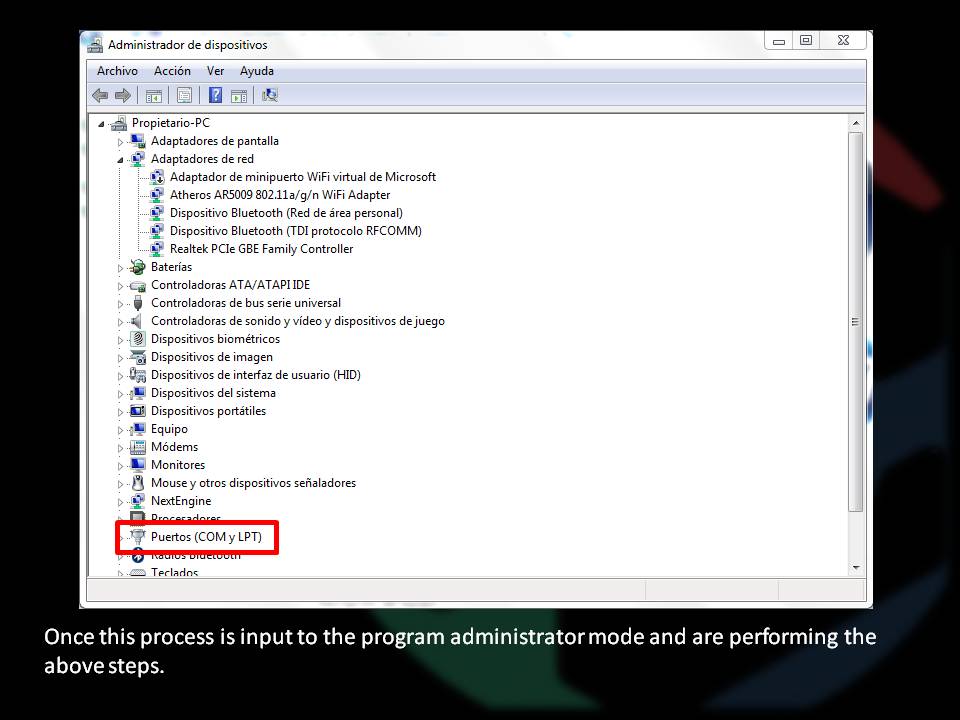Select Adaptador de minipuerto WiFi virtual de Microsoft
Image resolution: width=960 pixels, height=720 pixels.
click(x=302, y=177)
